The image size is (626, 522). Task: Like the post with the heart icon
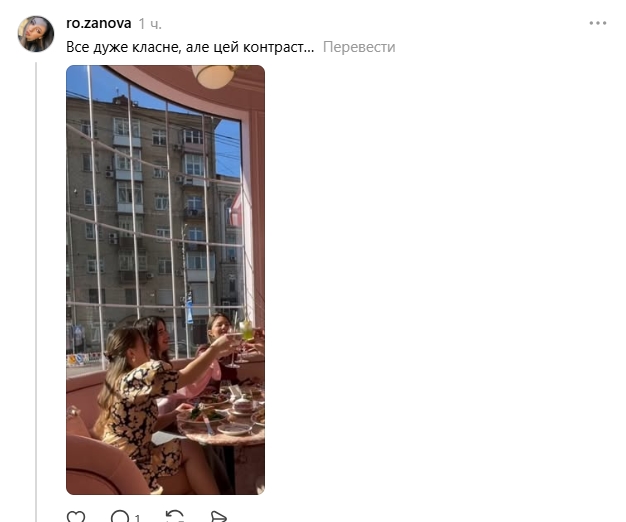coord(76,517)
